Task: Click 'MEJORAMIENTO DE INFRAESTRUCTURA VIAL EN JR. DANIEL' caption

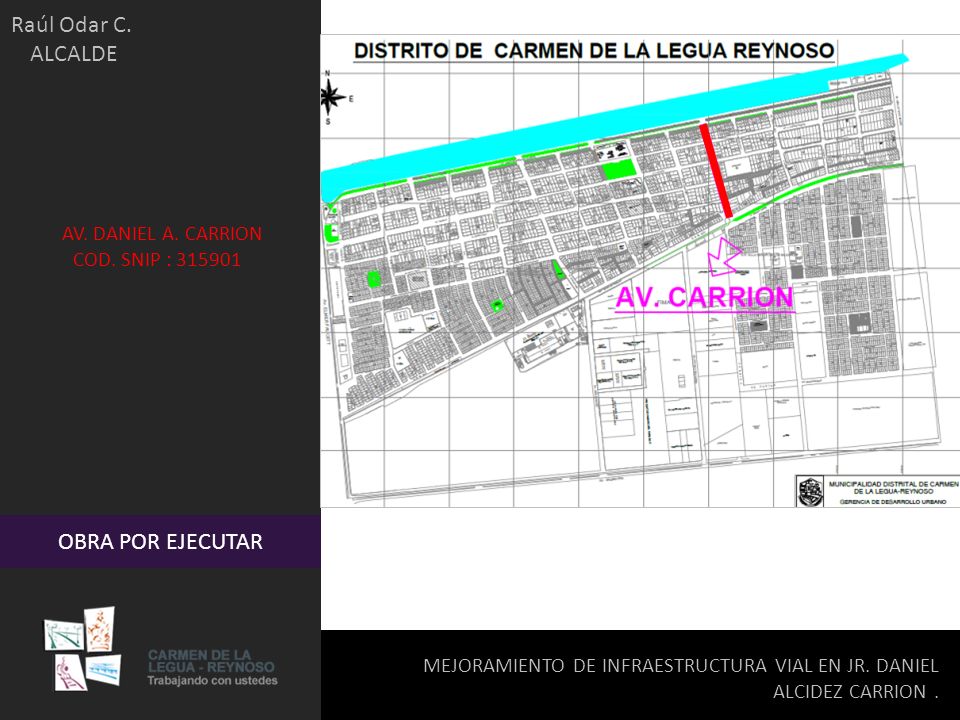Action: (x=681, y=666)
